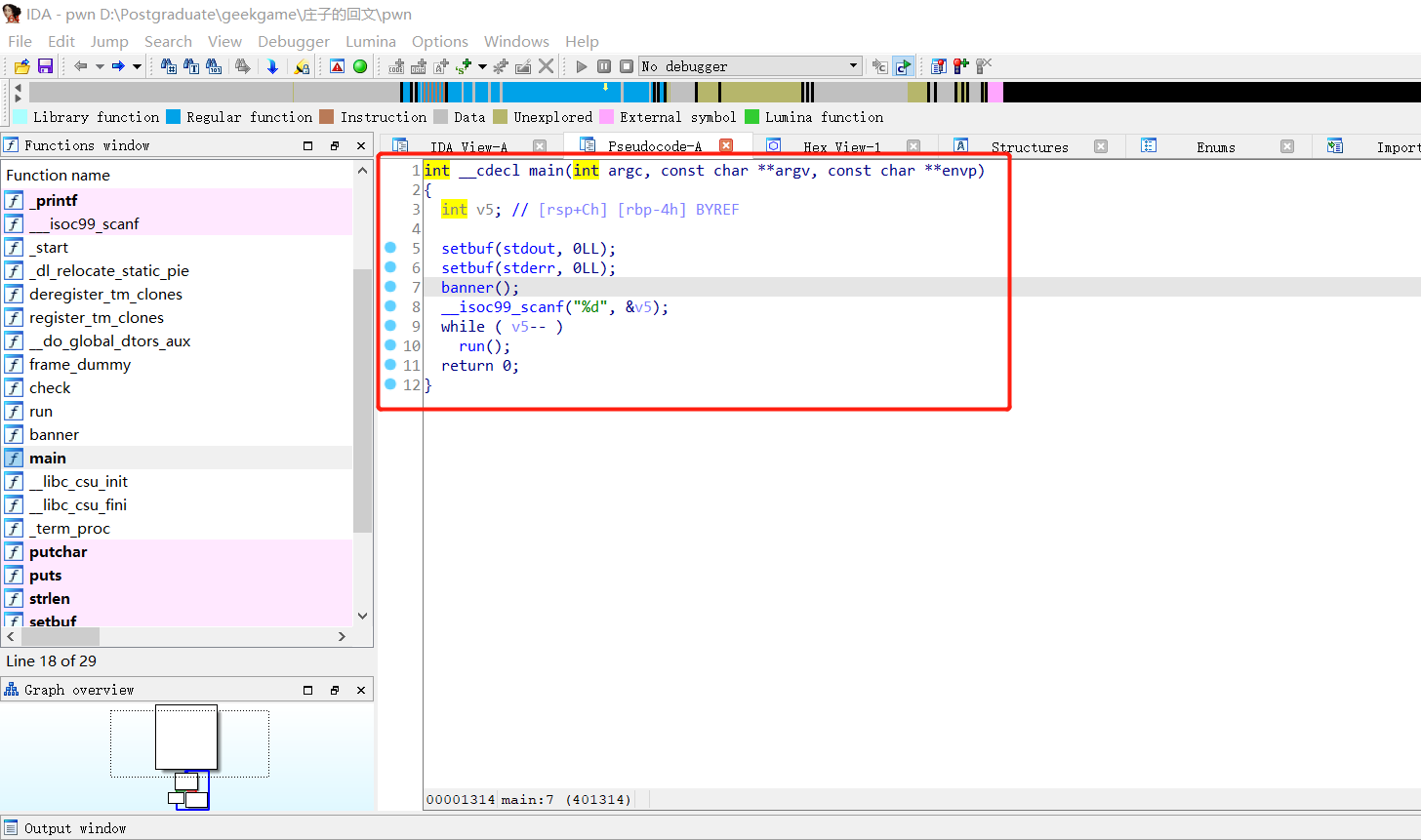Click the Function name column header
The height and width of the screenshot is (840, 1421).
click(177, 175)
